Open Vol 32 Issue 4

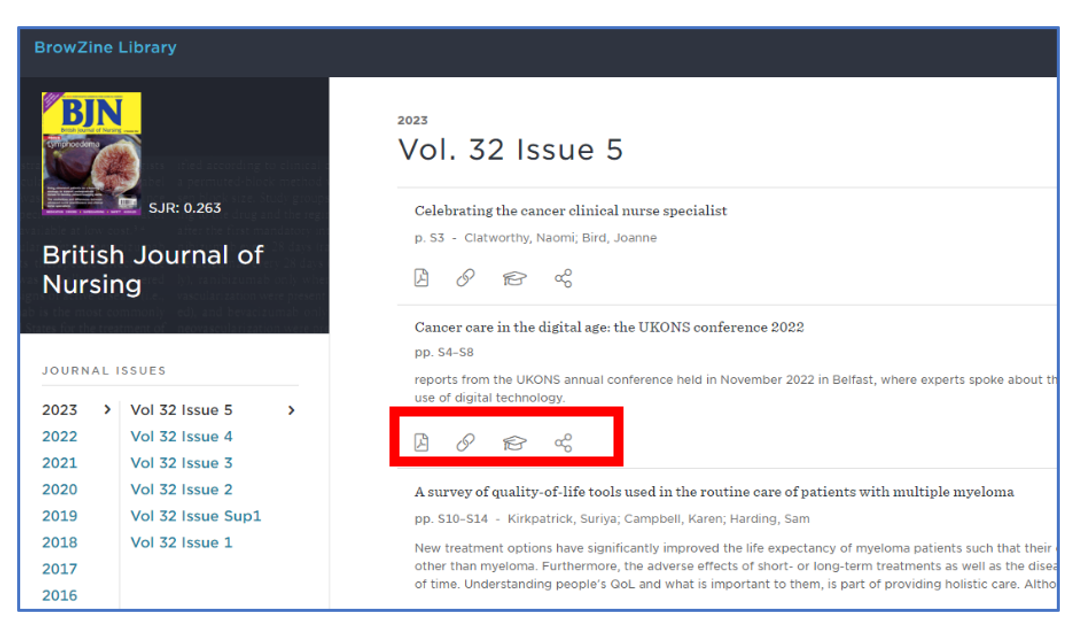tap(181, 436)
